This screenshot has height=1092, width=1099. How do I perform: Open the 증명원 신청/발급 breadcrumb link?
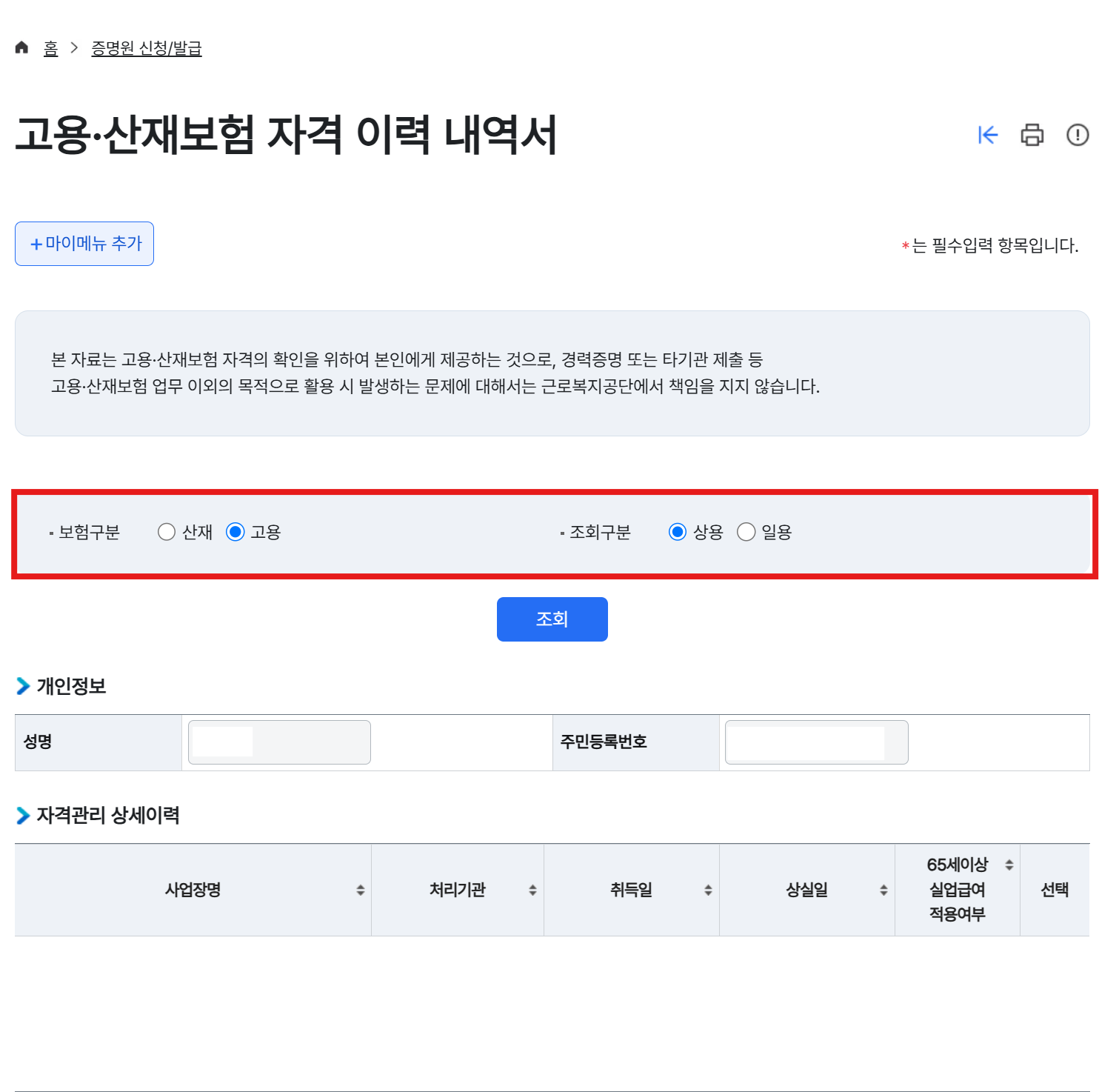pyautogui.click(x=147, y=48)
